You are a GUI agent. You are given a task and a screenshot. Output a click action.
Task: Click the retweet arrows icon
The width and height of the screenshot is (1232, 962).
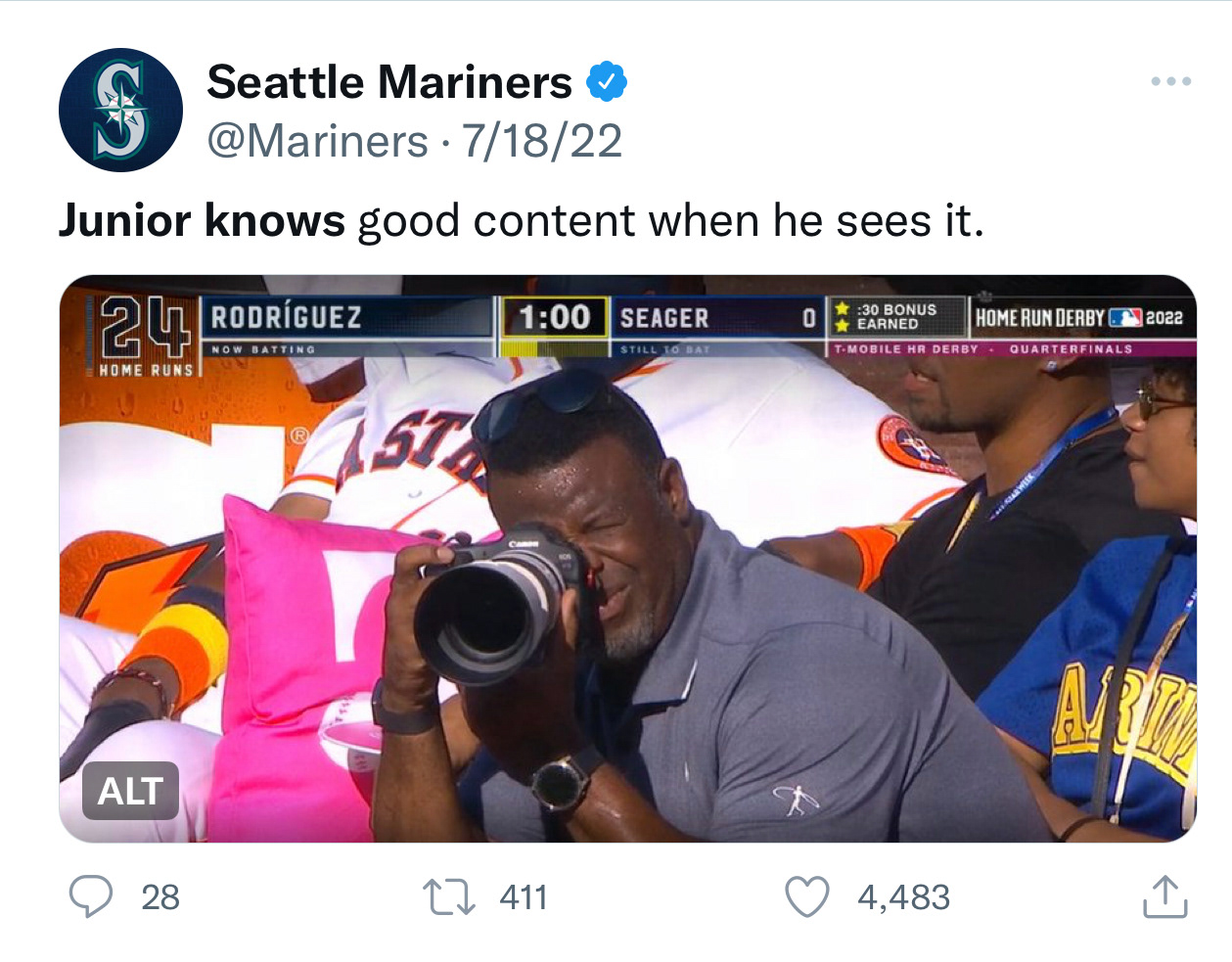point(449,896)
